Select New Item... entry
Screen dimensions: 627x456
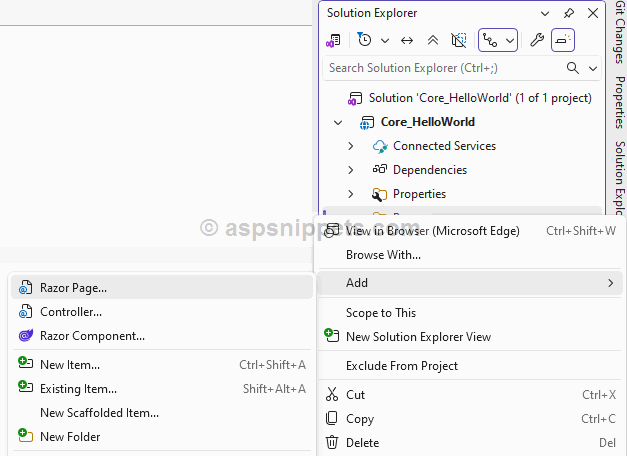162,364
